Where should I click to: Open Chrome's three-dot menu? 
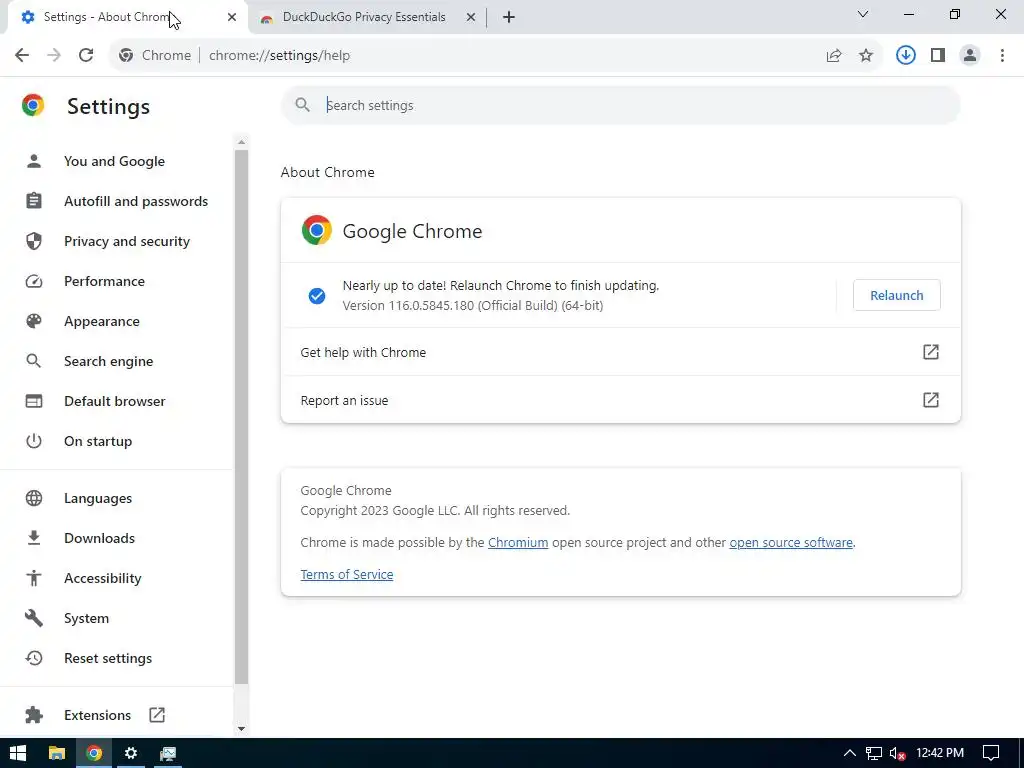[1002, 56]
